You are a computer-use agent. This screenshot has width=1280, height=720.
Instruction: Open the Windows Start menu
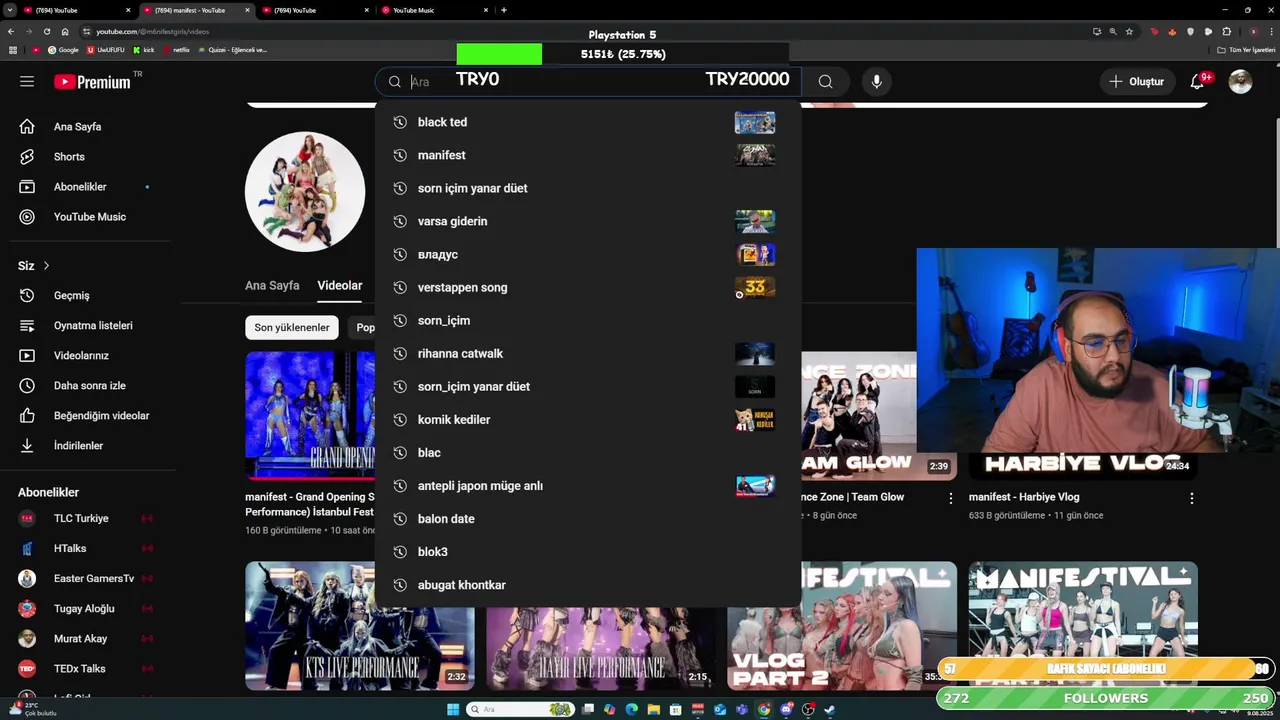tap(453, 709)
